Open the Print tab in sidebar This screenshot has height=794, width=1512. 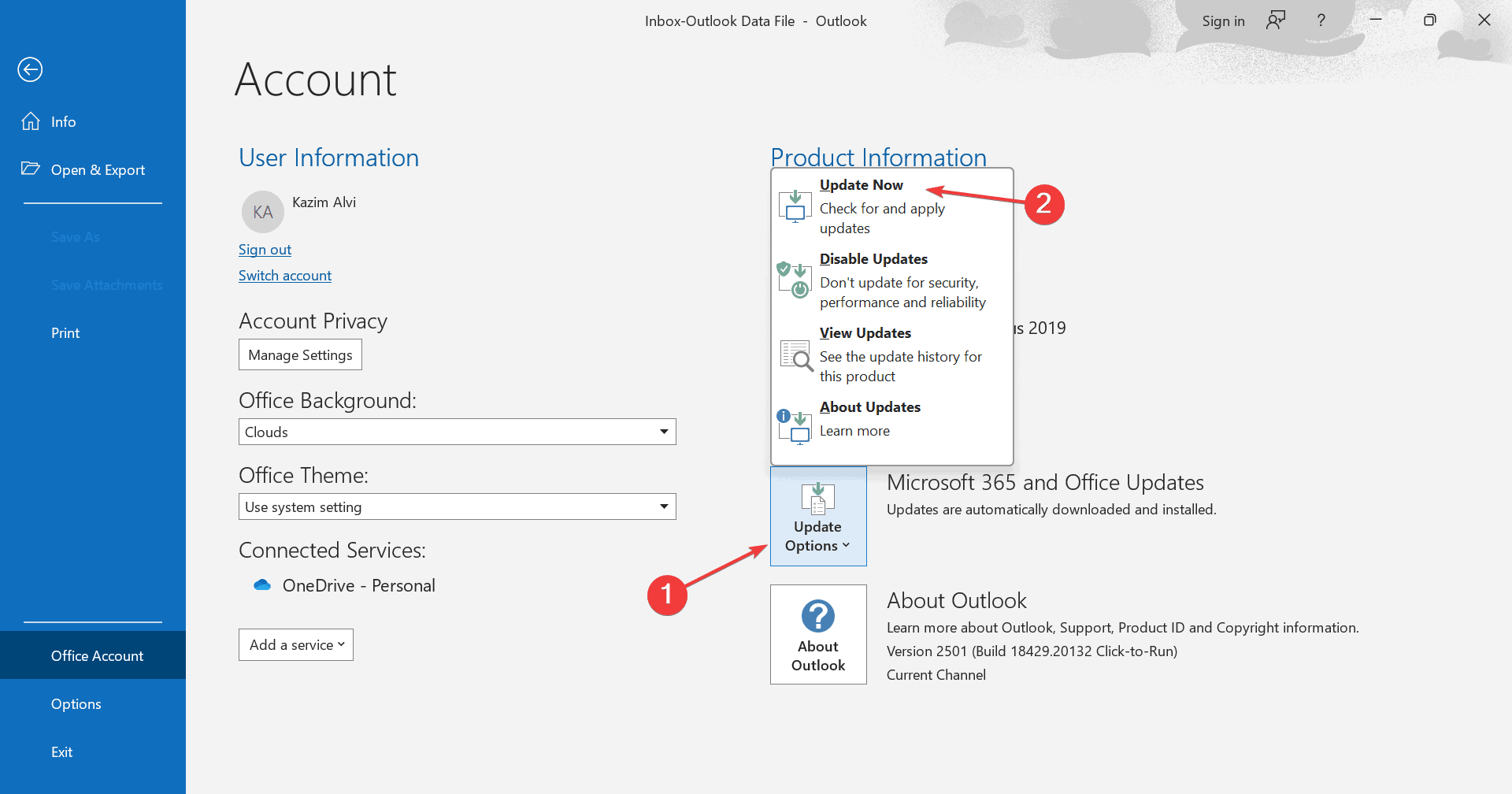pos(93,332)
